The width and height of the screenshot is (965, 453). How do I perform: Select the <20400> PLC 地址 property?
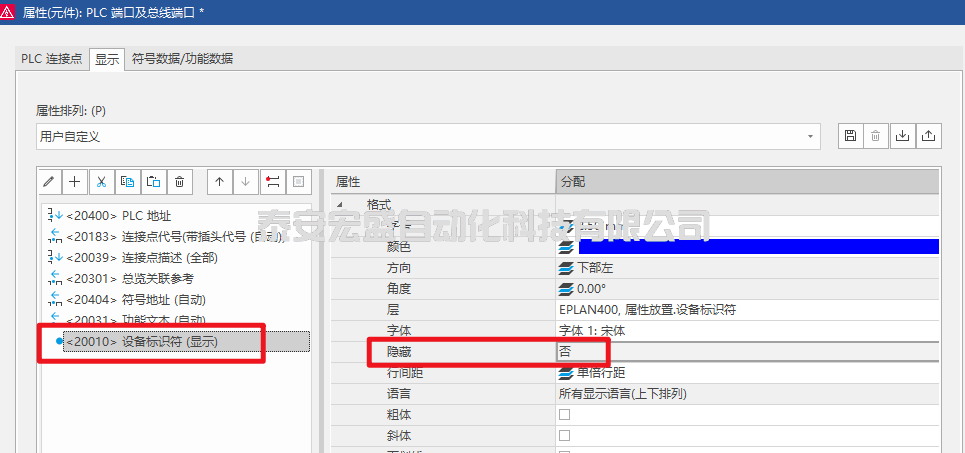pos(119,215)
